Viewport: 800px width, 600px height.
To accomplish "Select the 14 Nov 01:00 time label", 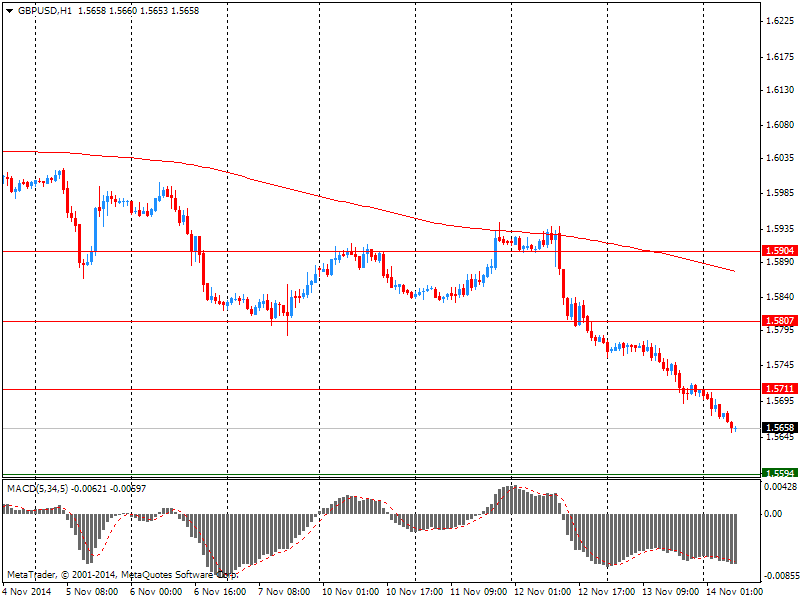I will (734, 591).
